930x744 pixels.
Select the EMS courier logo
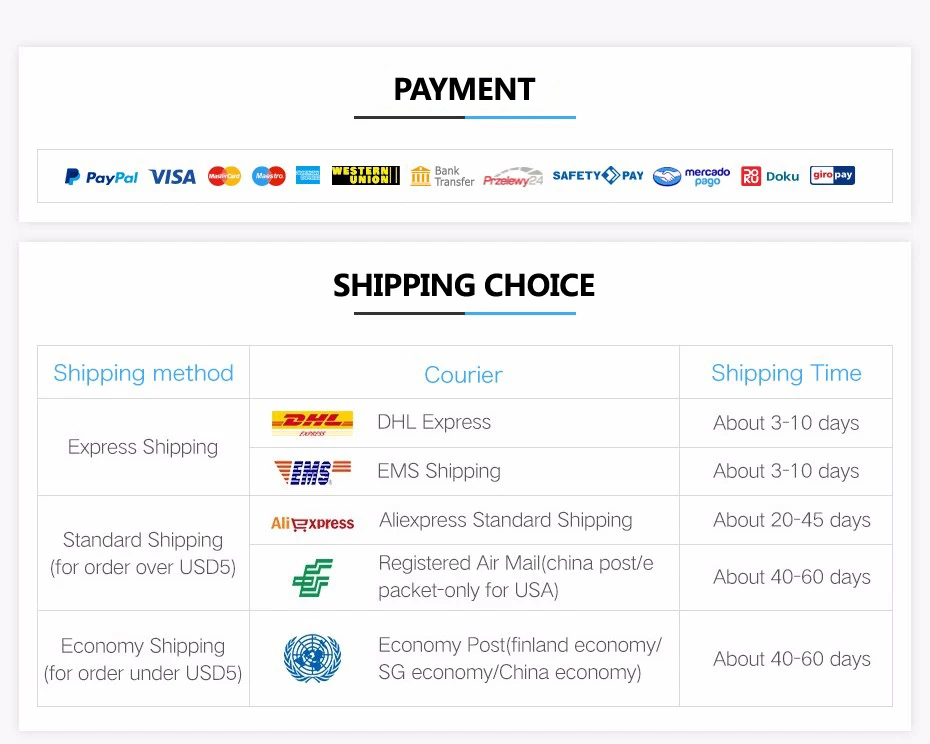click(312, 472)
